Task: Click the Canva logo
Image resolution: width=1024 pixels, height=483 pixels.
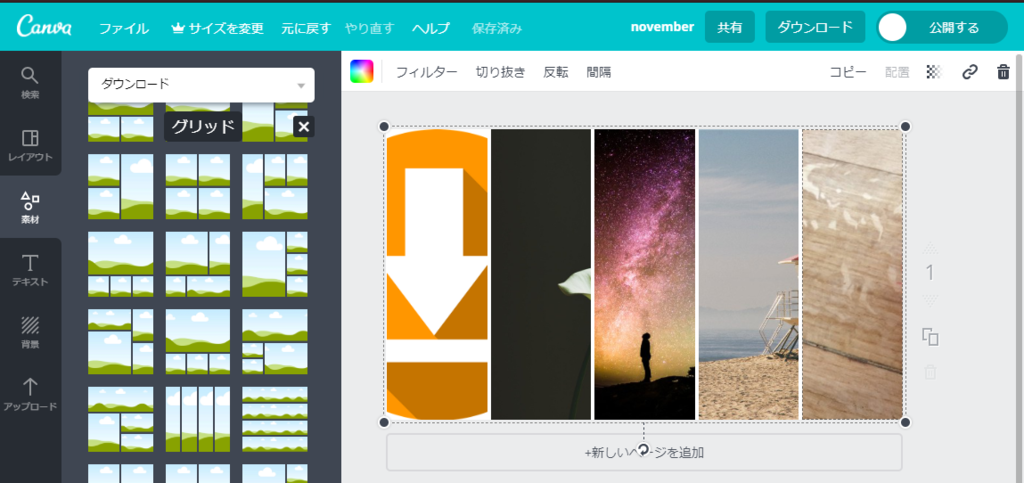Action: pos(44,27)
